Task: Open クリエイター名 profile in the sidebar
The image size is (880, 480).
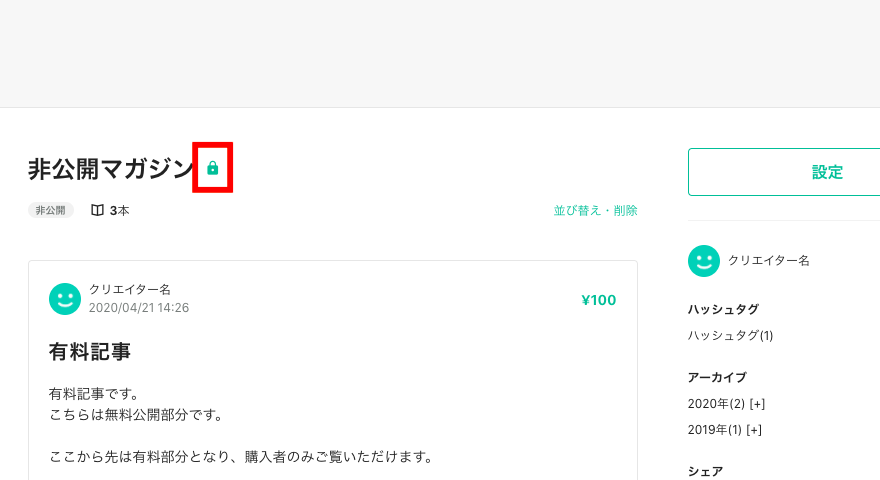Action: point(768,260)
